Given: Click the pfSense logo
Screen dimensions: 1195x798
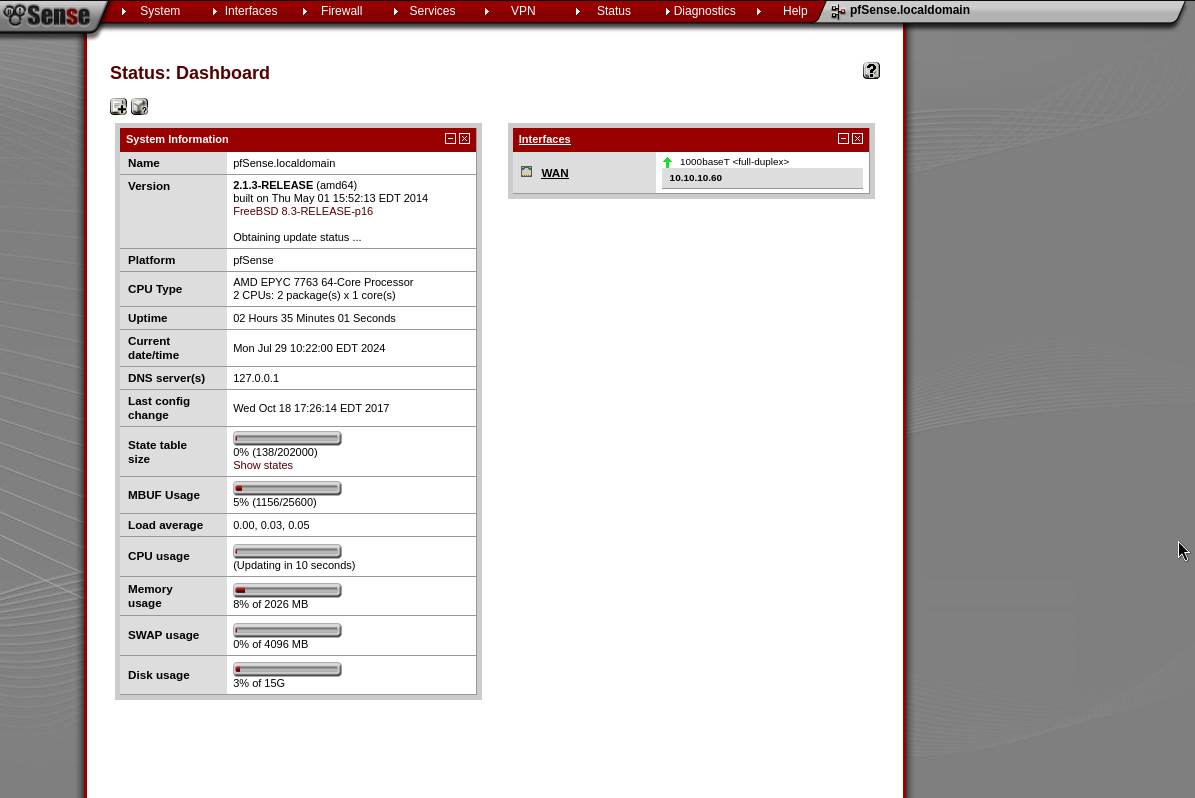Looking at the screenshot, I should click(47, 16).
